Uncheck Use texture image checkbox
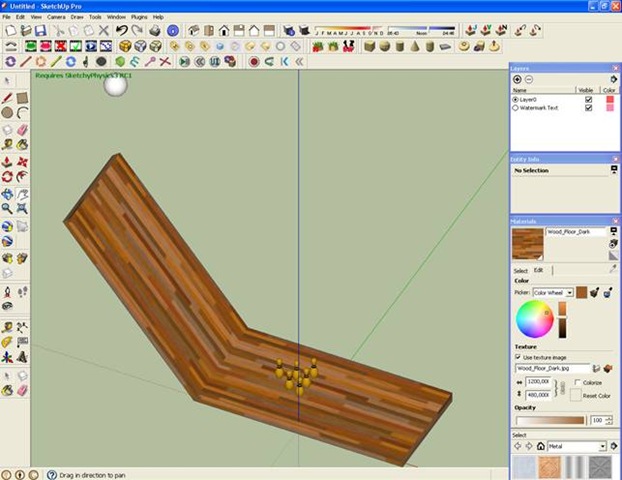 [518, 356]
